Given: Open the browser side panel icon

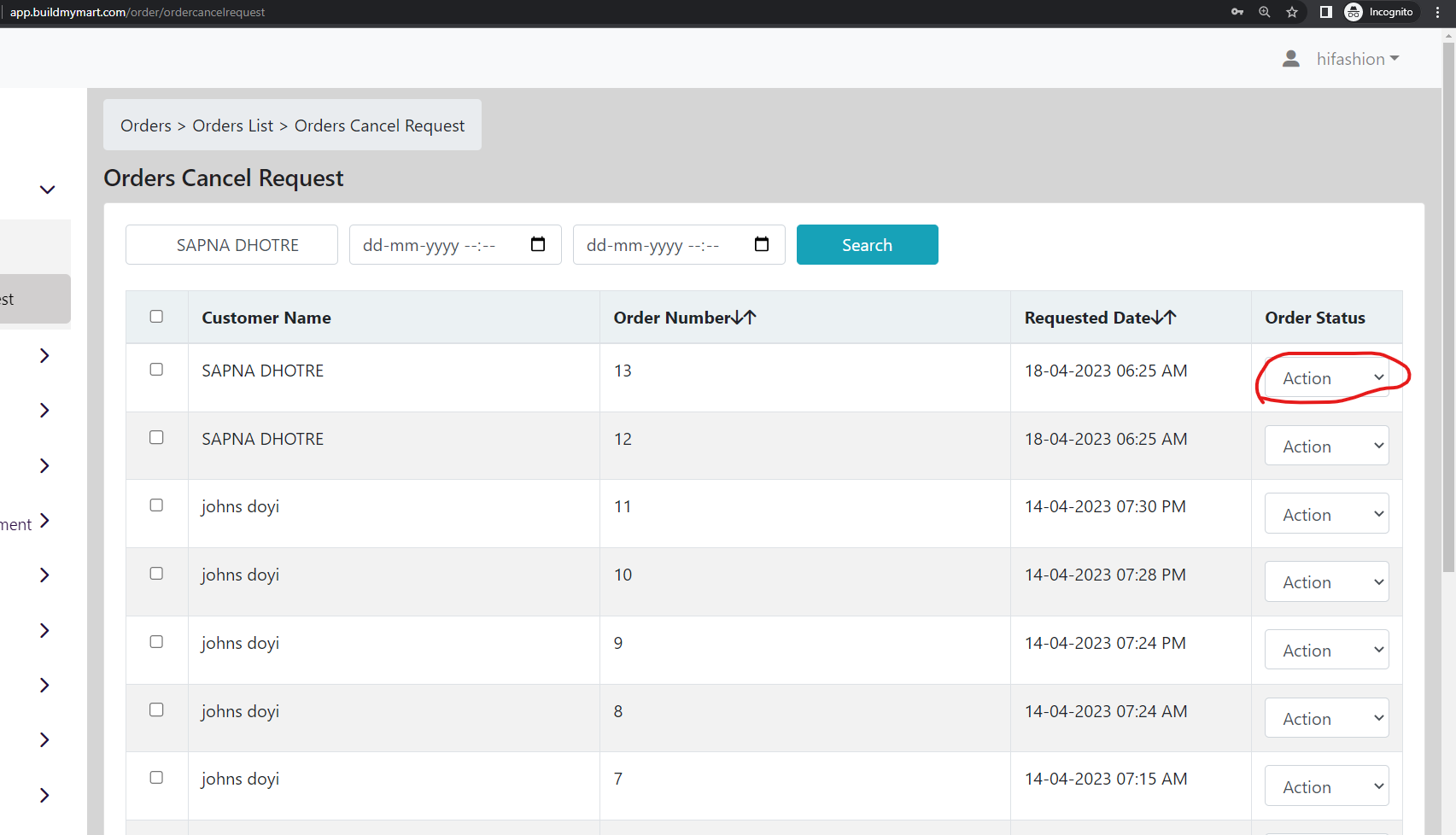Looking at the screenshot, I should click(x=1325, y=12).
